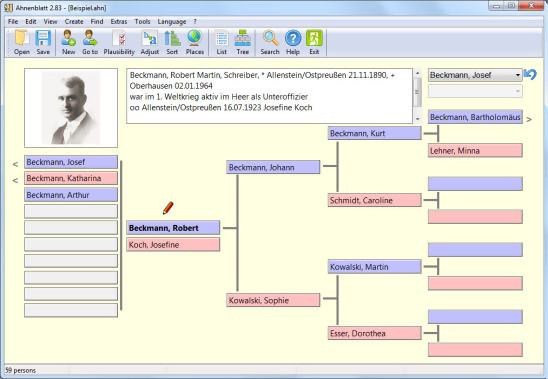Open the ? menu

[195, 22]
